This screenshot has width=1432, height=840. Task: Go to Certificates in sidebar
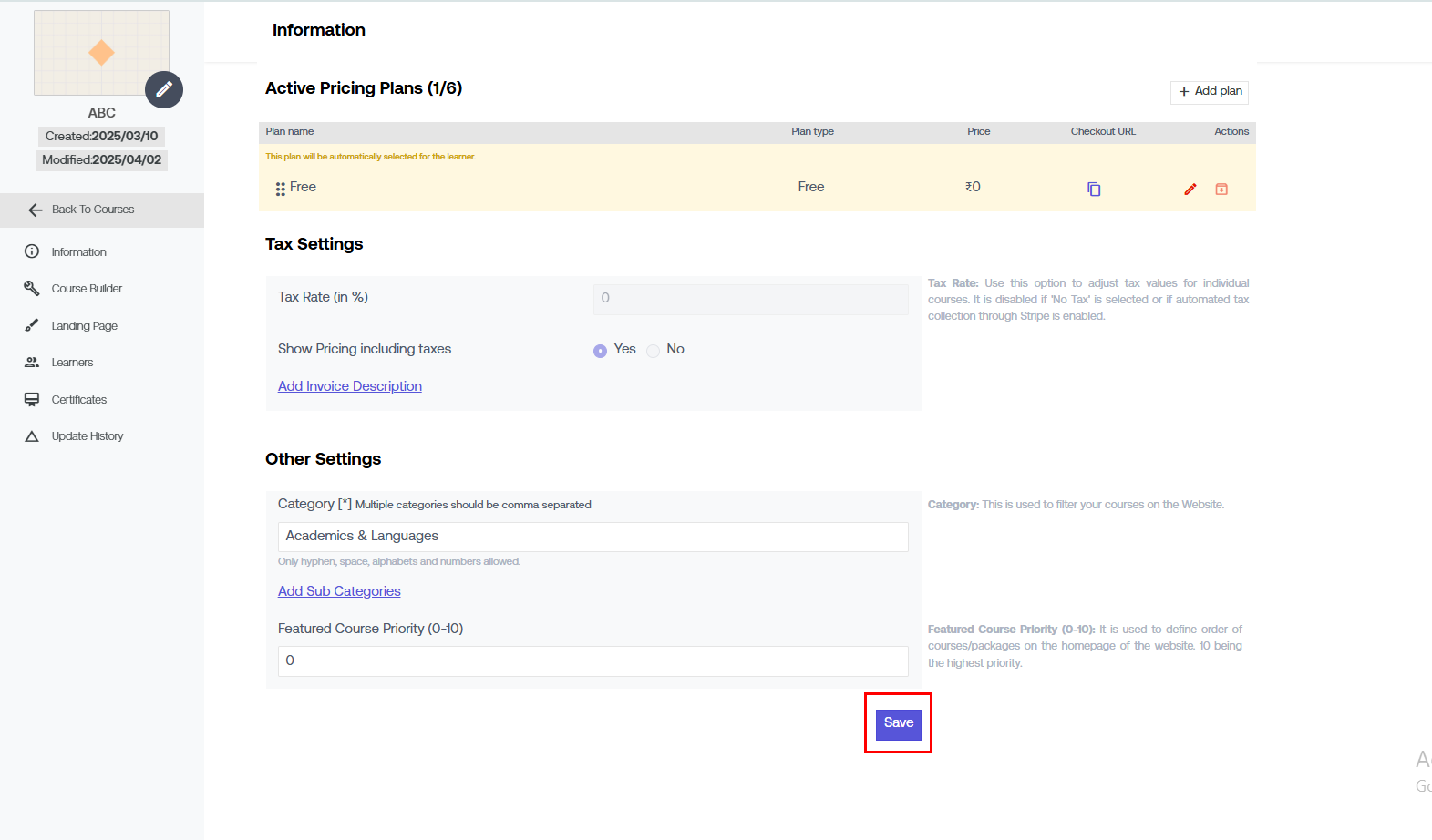point(78,400)
